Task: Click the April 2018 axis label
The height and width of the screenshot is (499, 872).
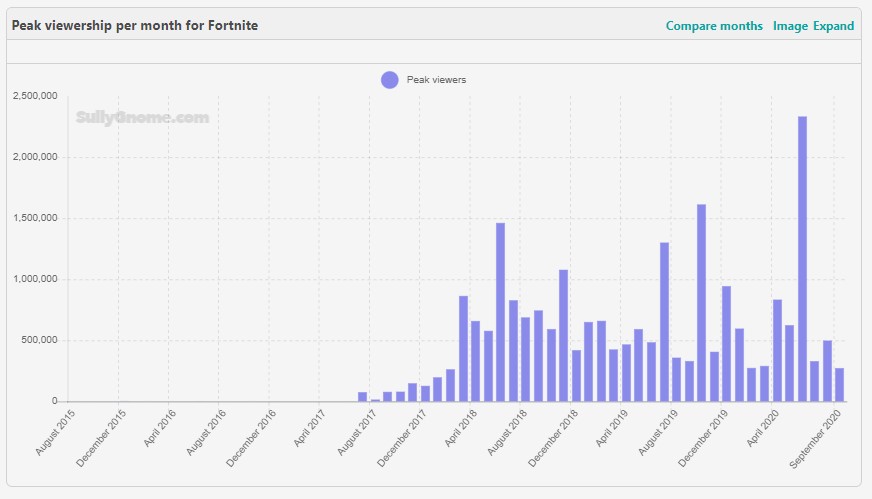Action: (460, 428)
